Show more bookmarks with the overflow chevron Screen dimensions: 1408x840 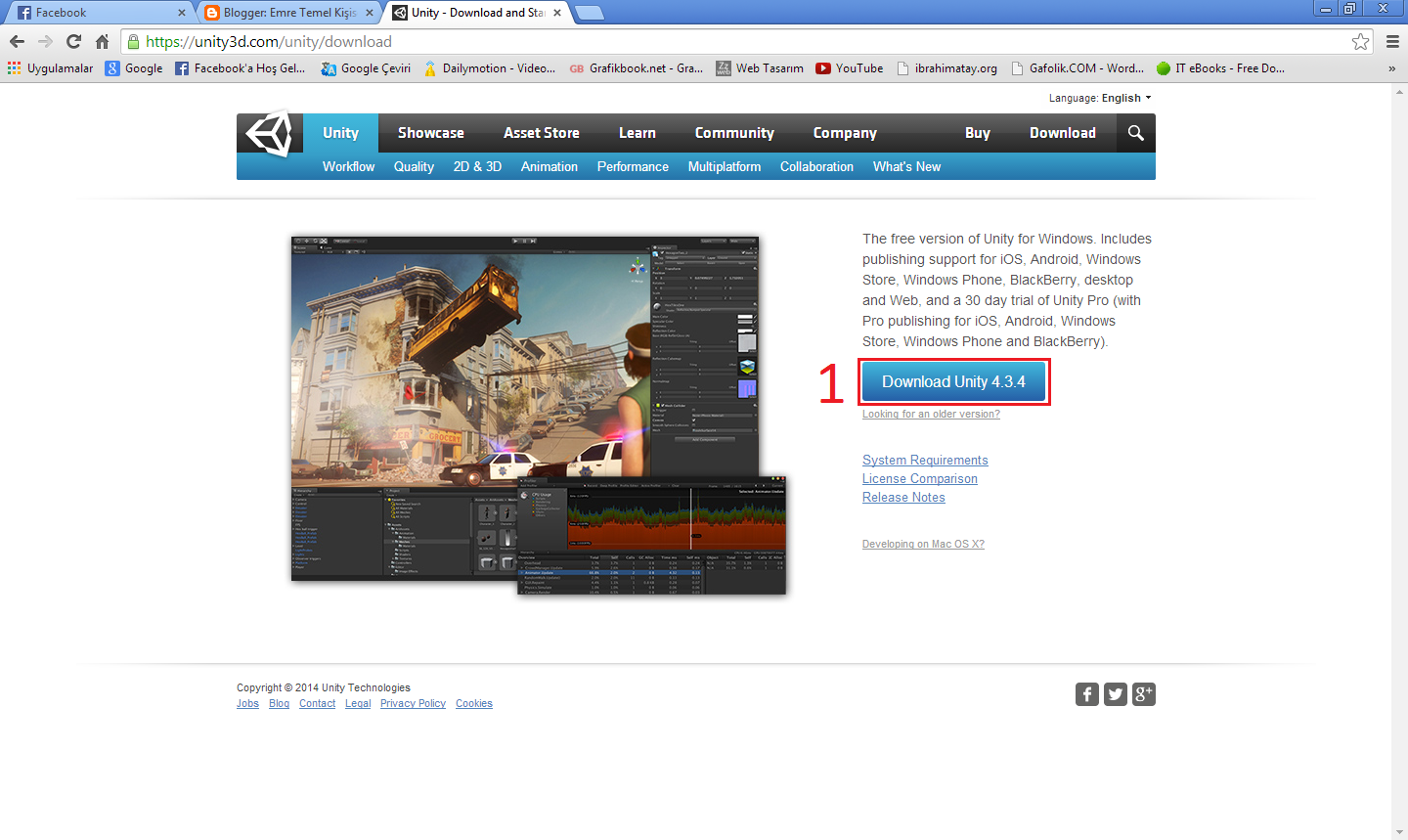pyautogui.click(x=1391, y=68)
